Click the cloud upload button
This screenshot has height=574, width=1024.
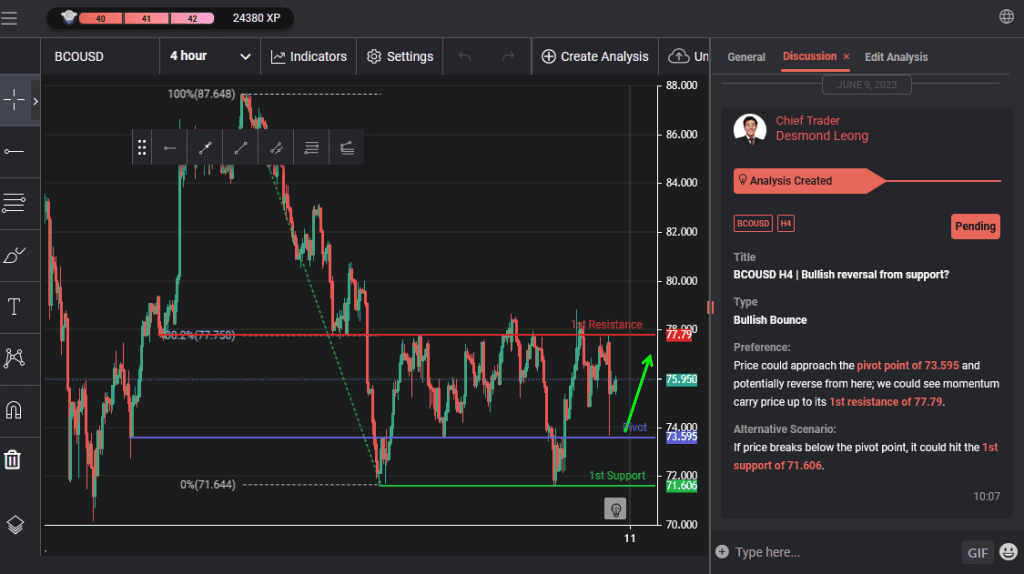point(686,57)
